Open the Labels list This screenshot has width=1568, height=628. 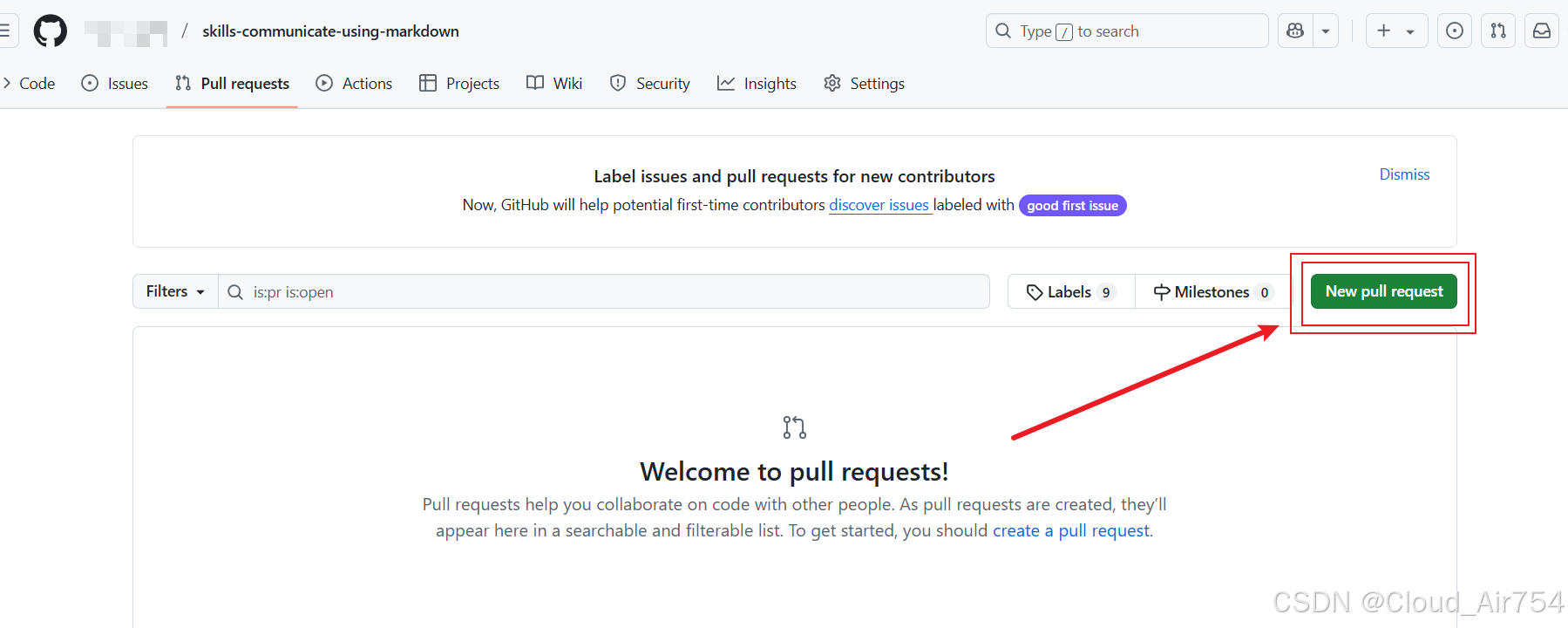[x=1071, y=292]
